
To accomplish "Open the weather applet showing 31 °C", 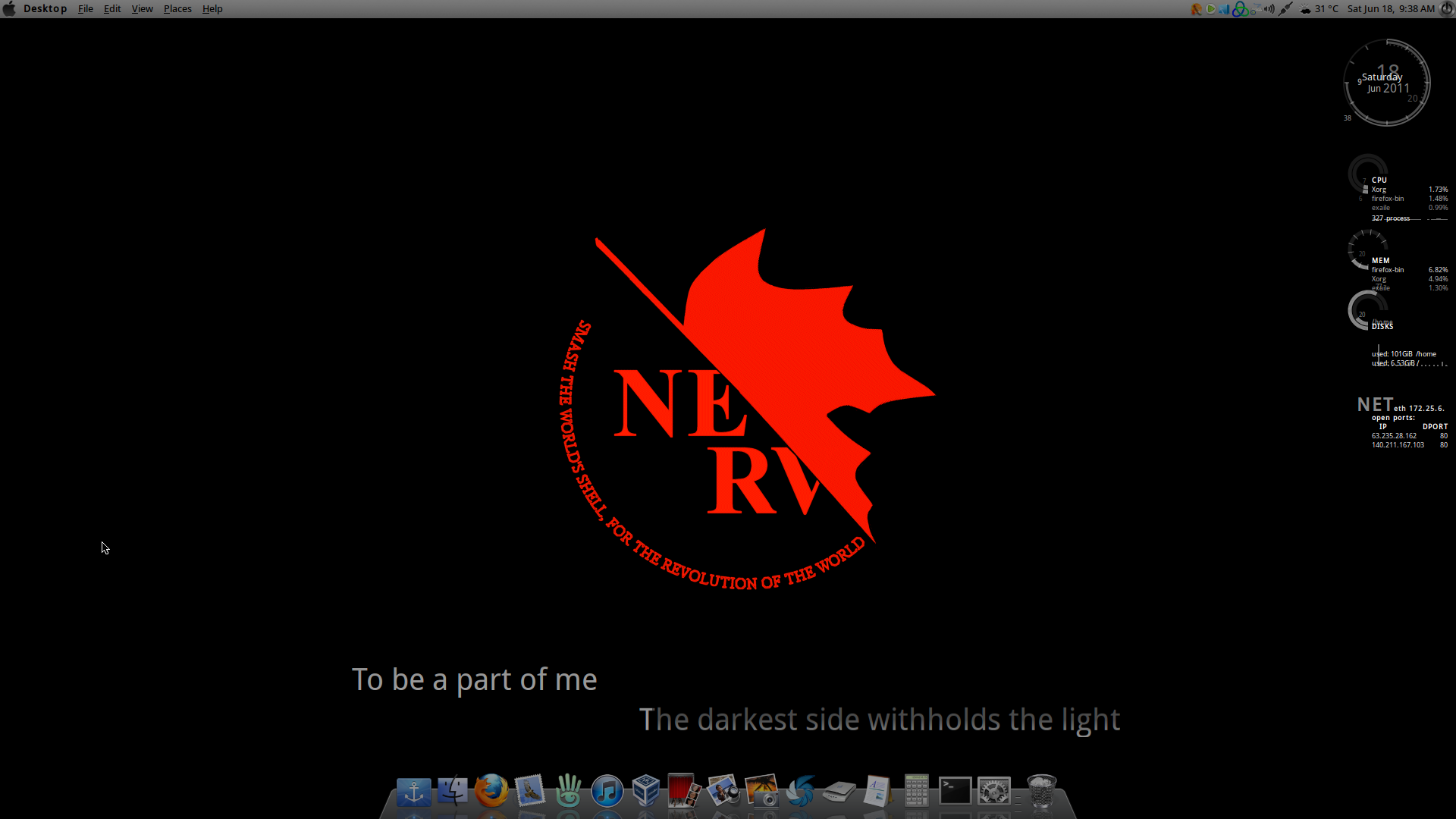I will click(x=1319, y=9).
